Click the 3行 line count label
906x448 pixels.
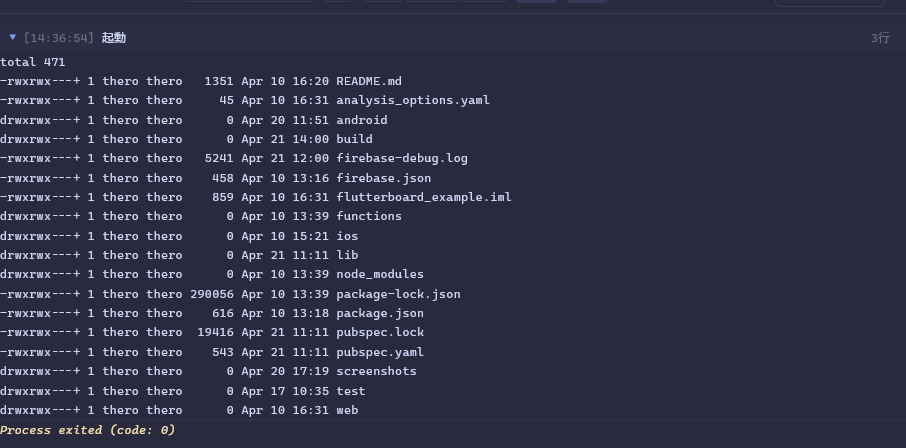pos(879,38)
